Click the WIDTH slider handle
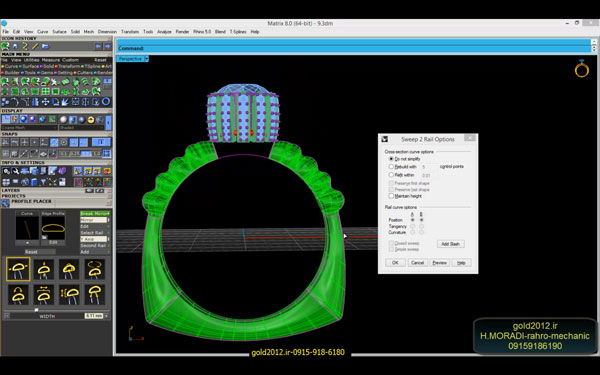 (36, 310)
